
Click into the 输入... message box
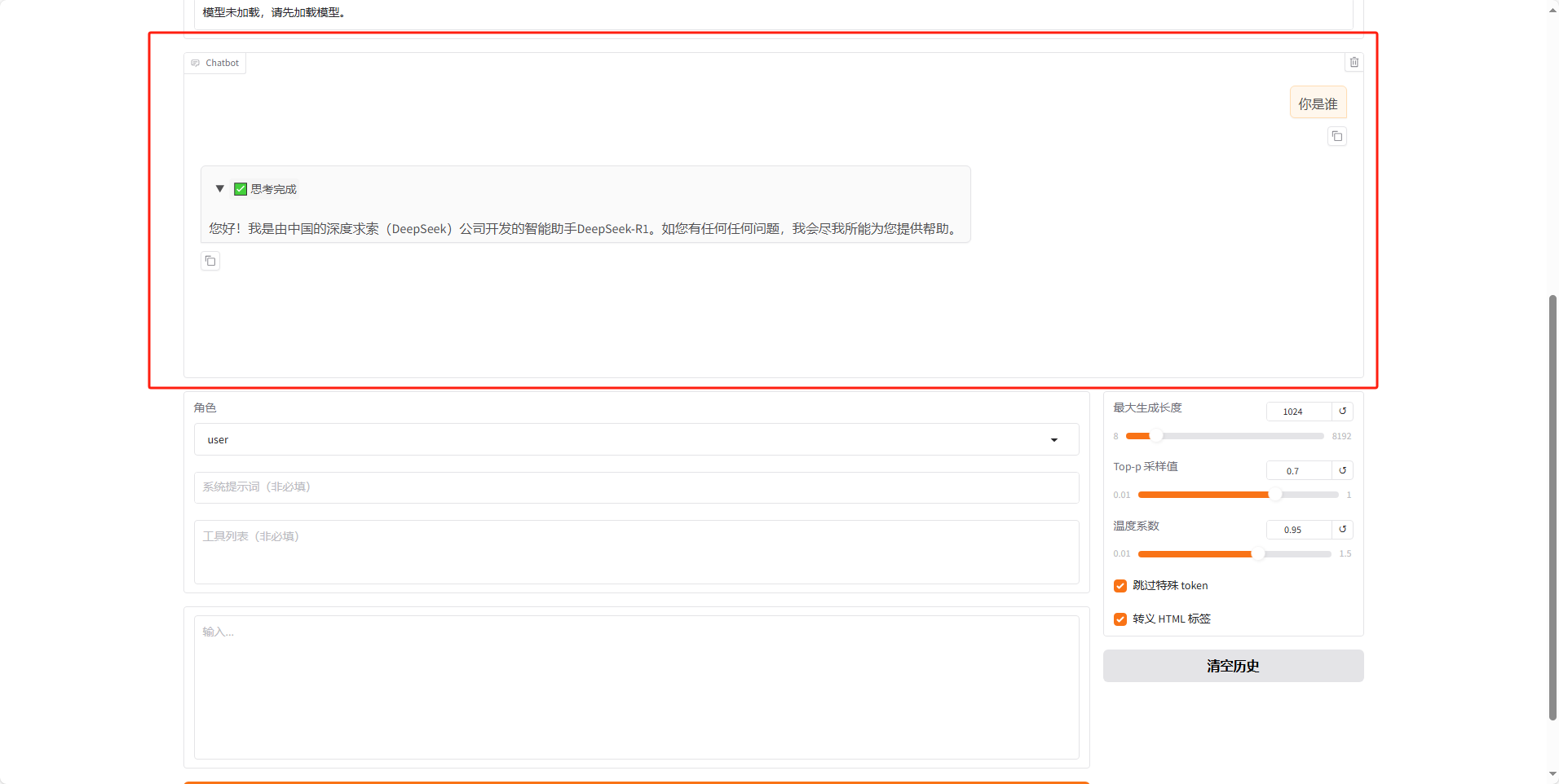pos(636,687)
